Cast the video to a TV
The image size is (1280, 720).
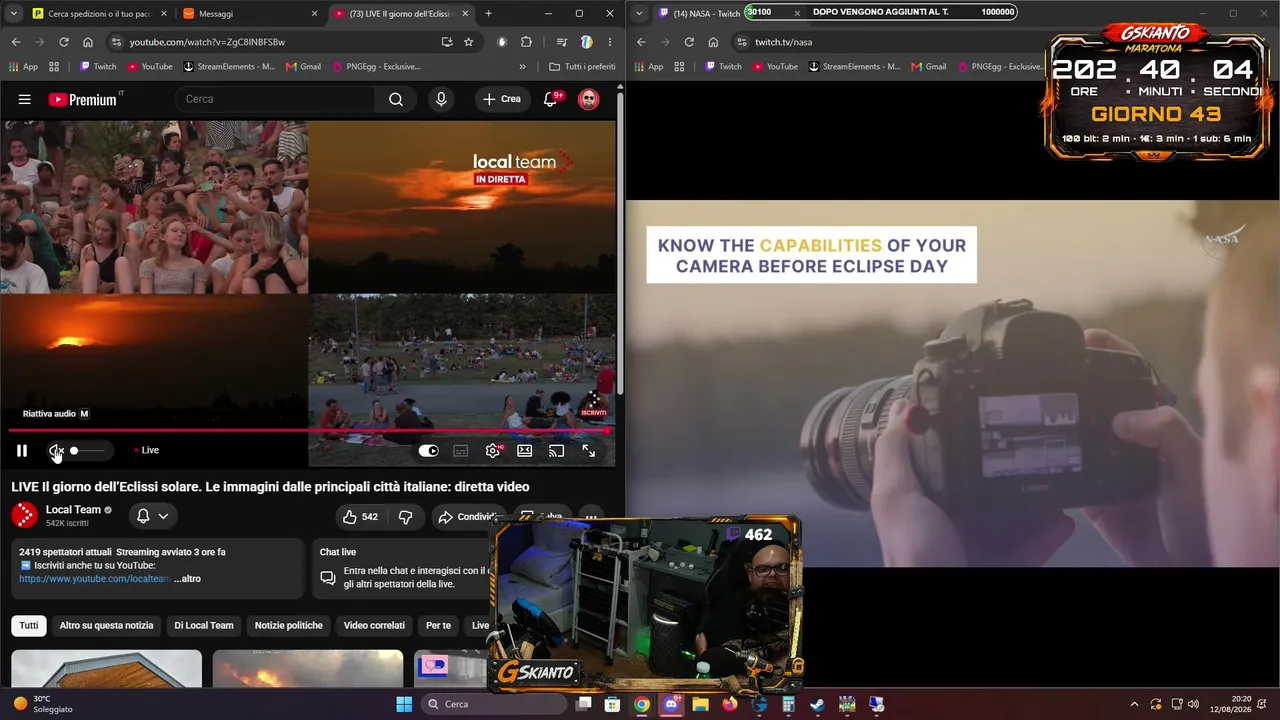(x=557, y=451)
